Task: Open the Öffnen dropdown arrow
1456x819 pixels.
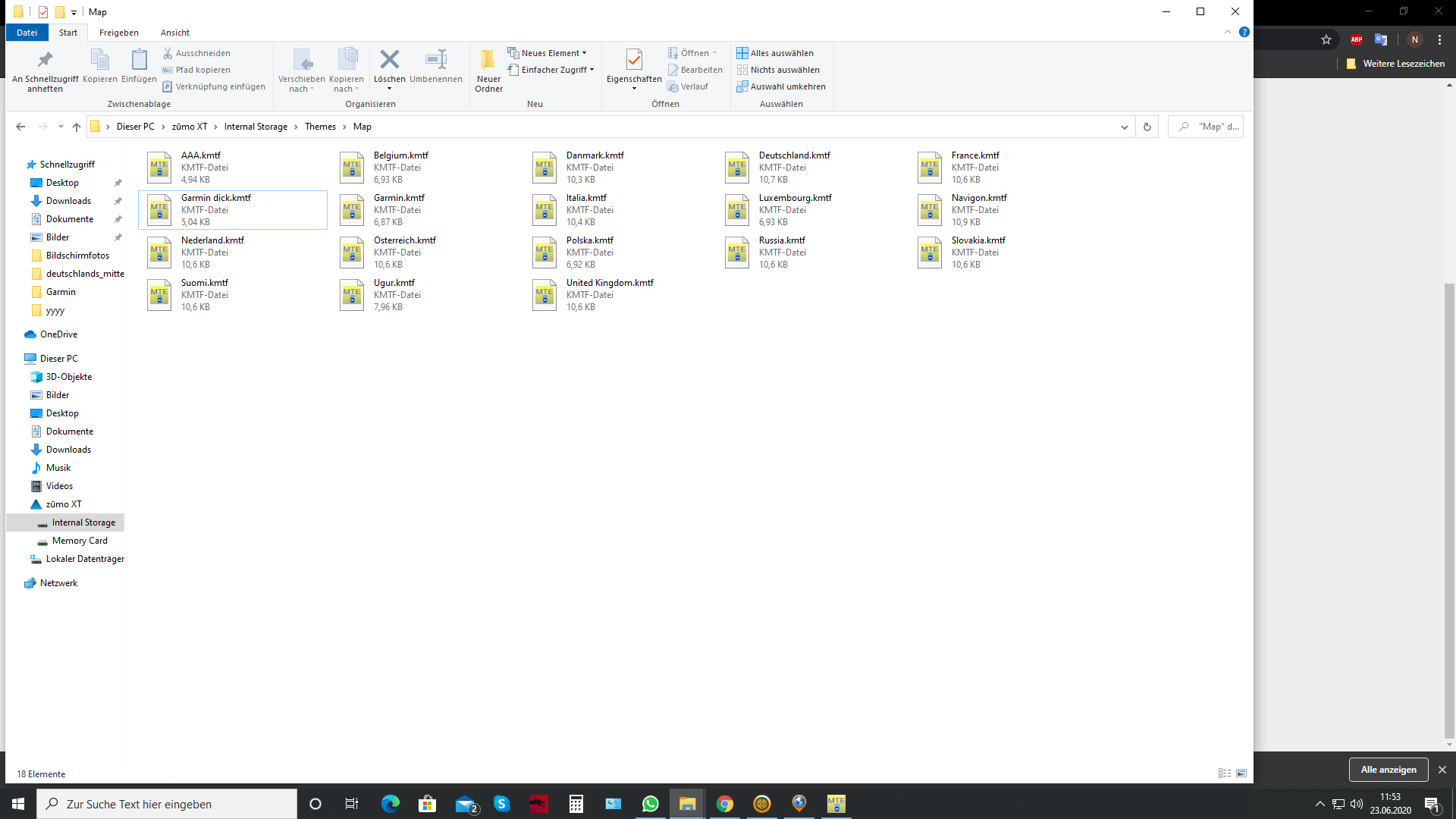Action: click(714, 53)
